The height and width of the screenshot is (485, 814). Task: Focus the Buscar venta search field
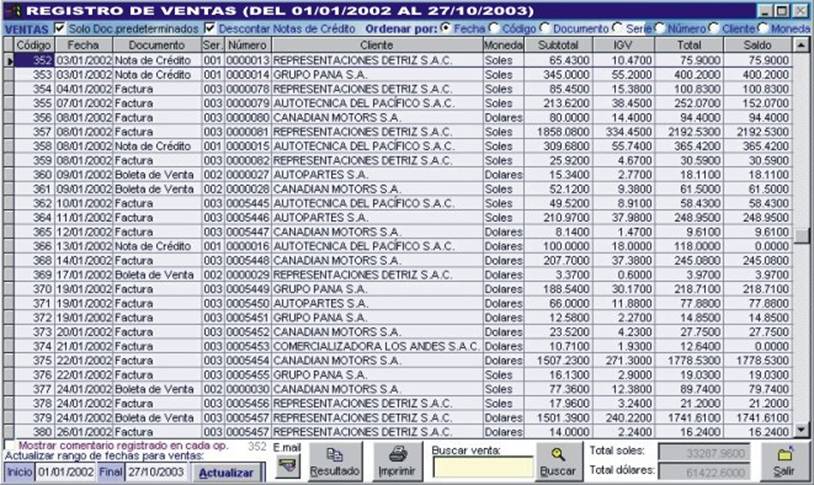pos(483,467)
